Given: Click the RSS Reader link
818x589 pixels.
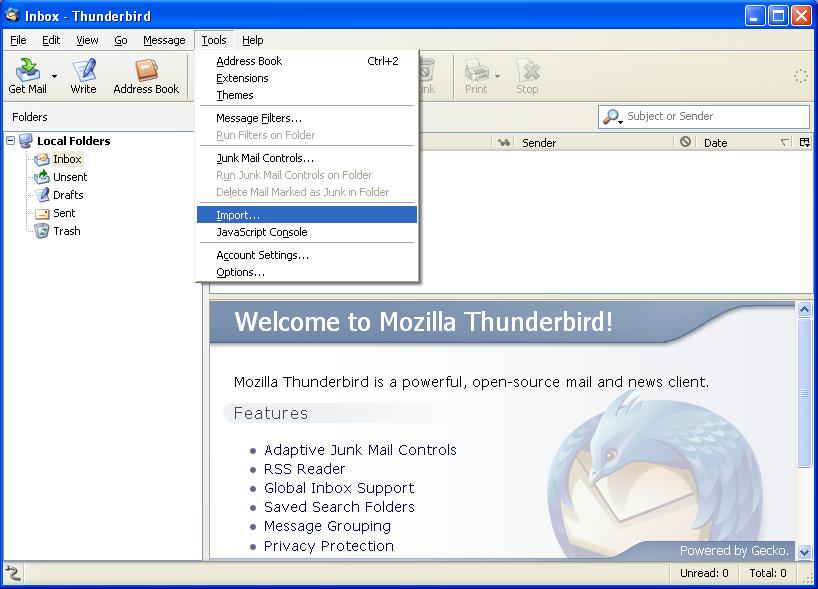Looking at the screenshot, I should point(304,469).
